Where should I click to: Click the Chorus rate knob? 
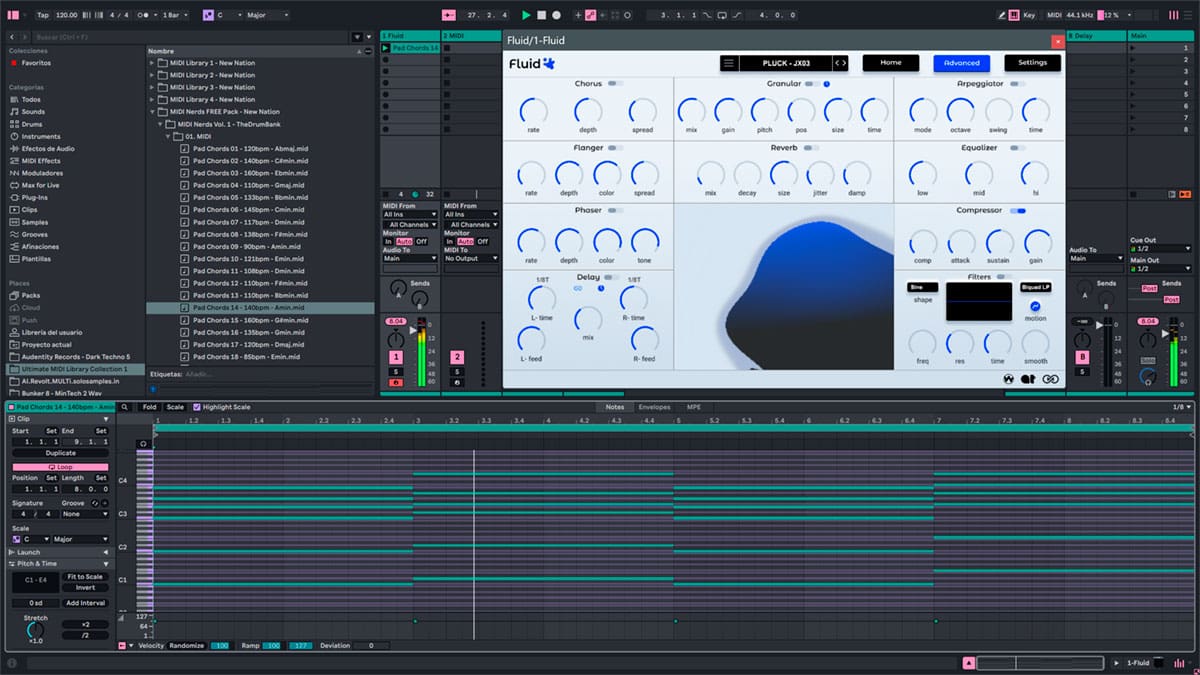(534, 111)
